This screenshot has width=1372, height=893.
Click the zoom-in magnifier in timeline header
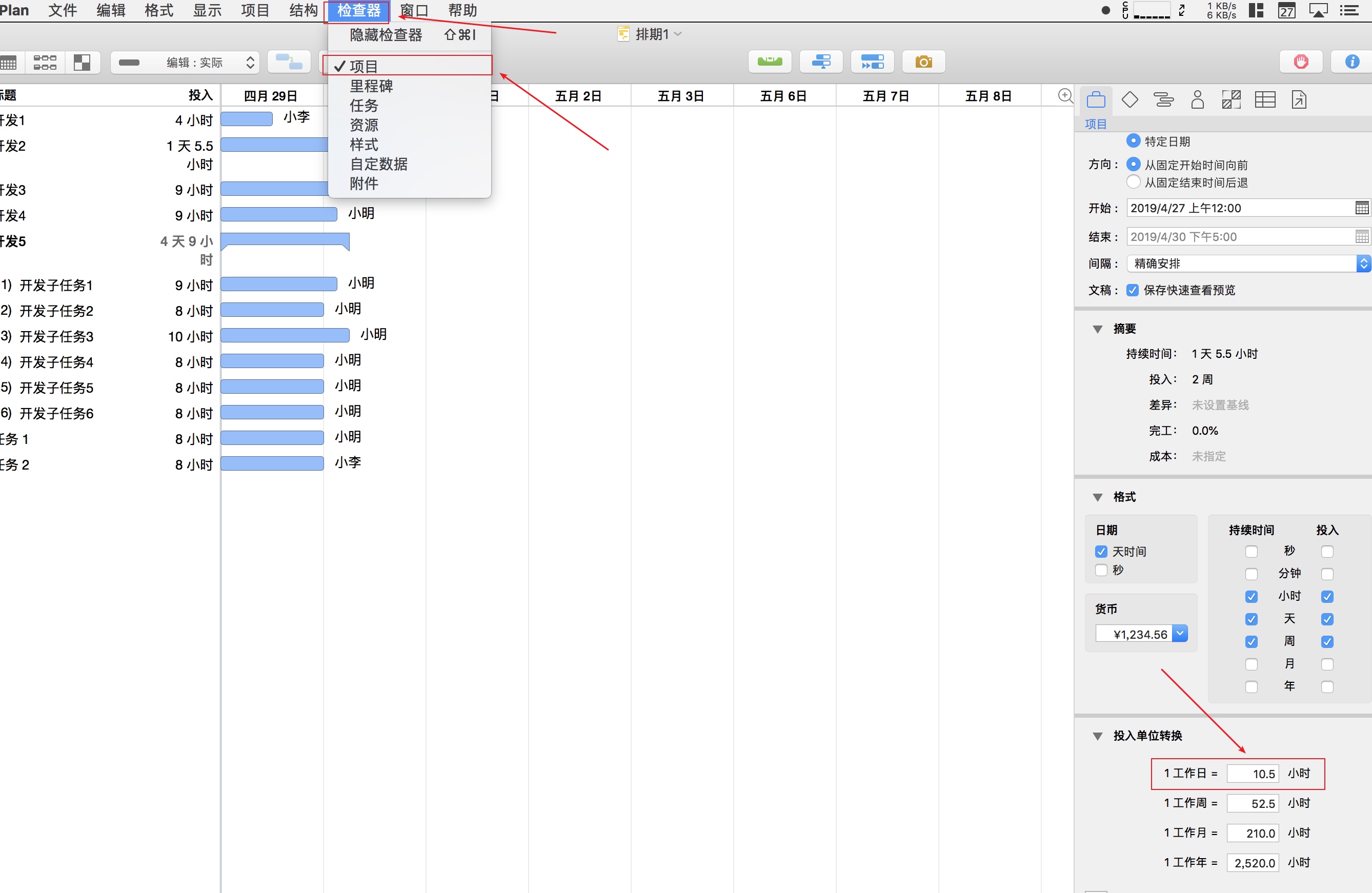point(1065,96)
